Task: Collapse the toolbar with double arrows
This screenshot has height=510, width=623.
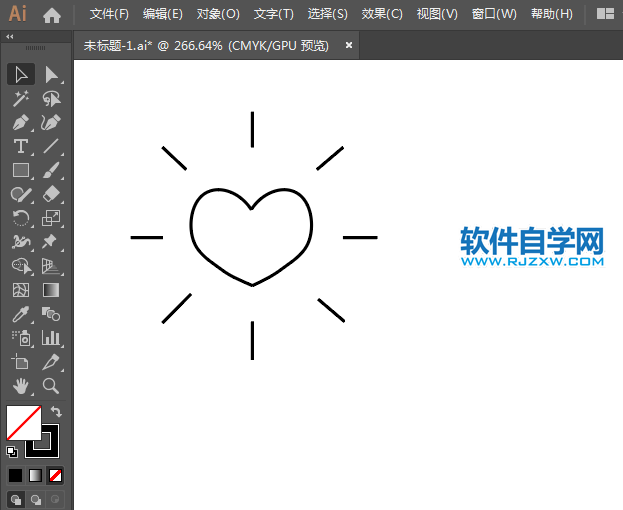Action: point(10,37)
